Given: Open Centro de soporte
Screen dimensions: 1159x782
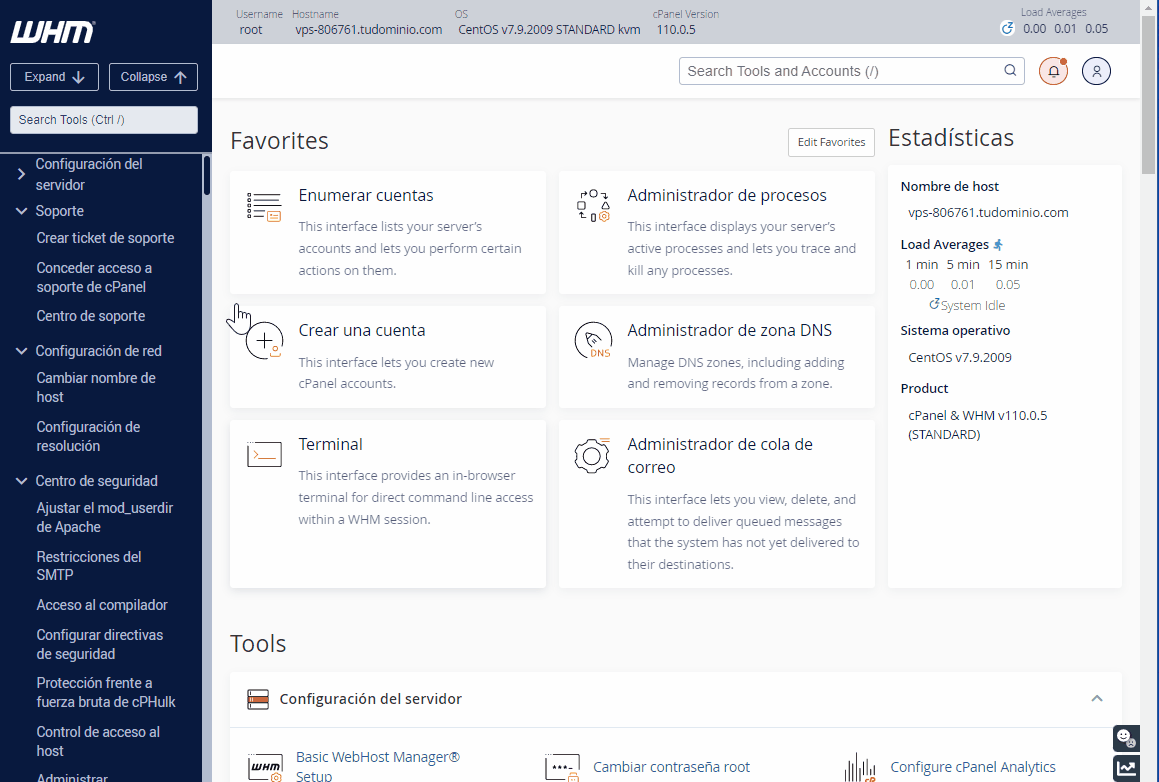Looking at the screenshot, I should (x=90, y=316).
